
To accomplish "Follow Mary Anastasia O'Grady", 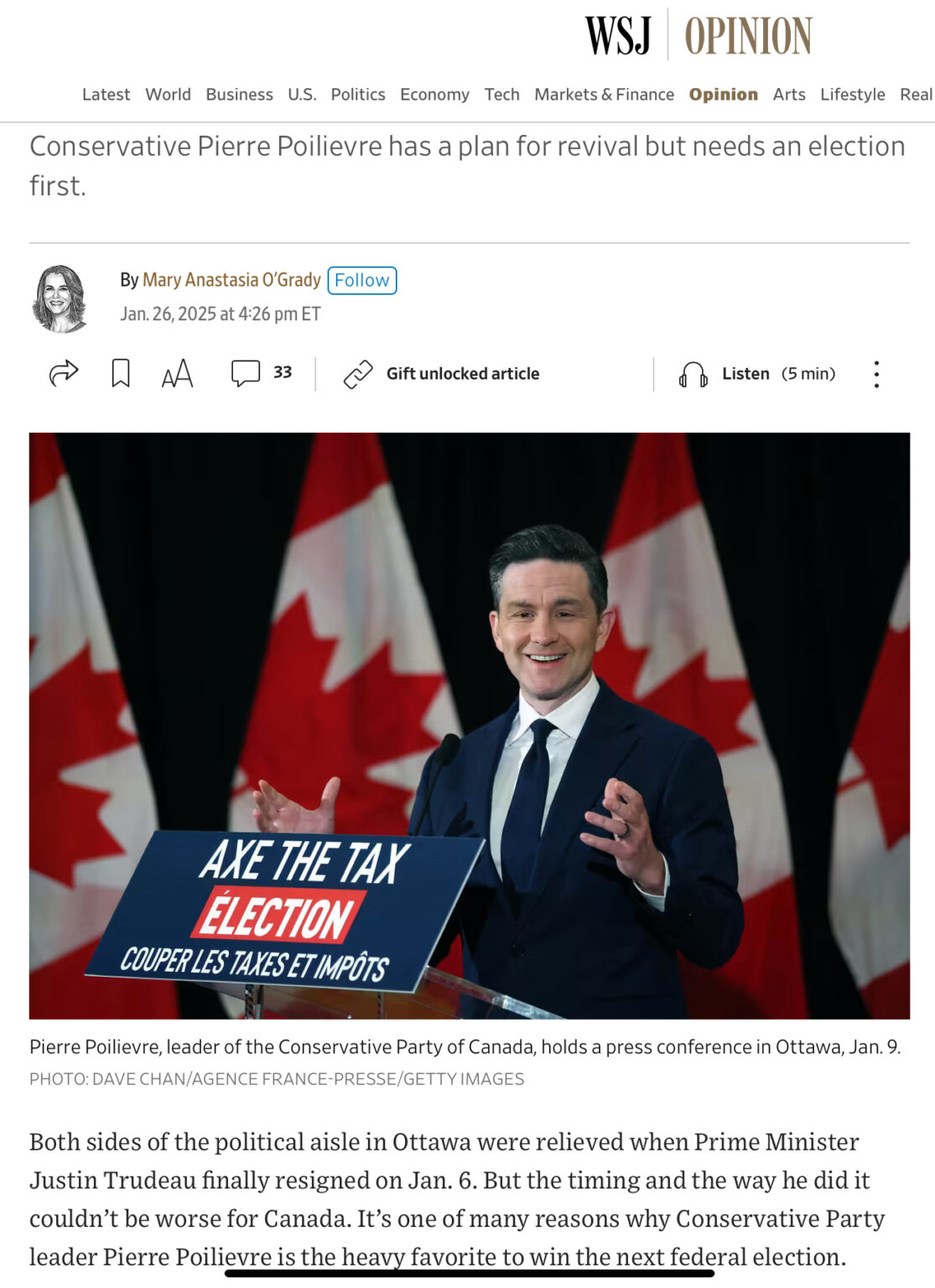I will (361, 280).
